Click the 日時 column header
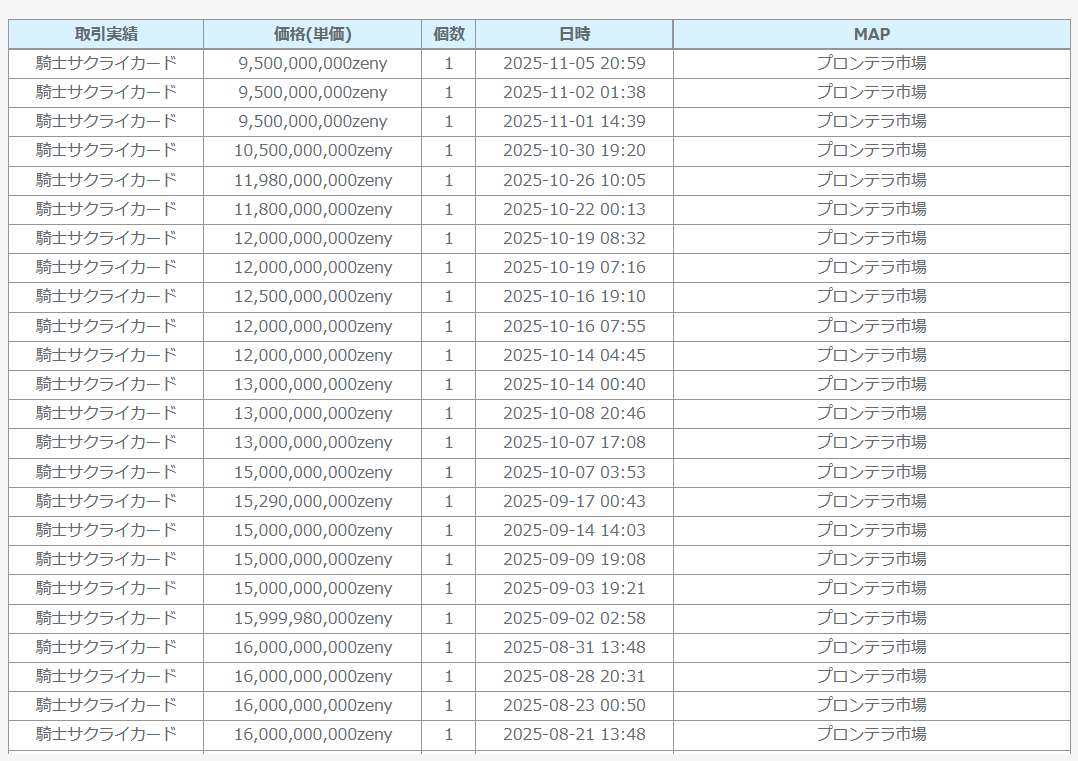Image resolution: width=1078 pixels, height=761 pixels. coord(574,34)
